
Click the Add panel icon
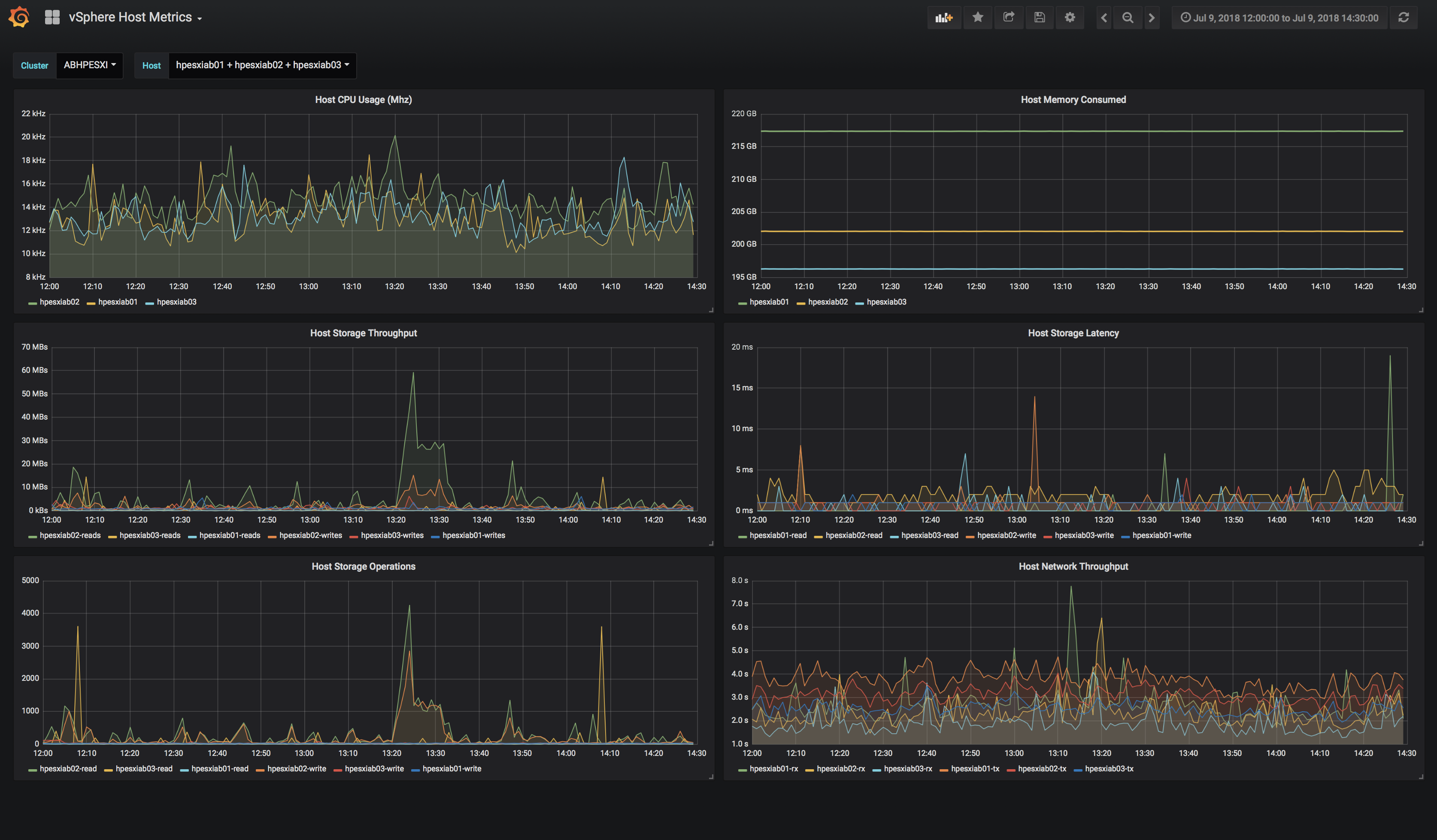[x=944, y=18]
